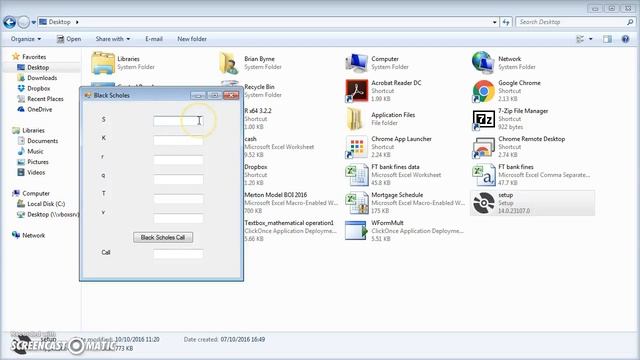Open Local Disk (C:) in sidebar
640x360 pixels.
coord(46,204)
